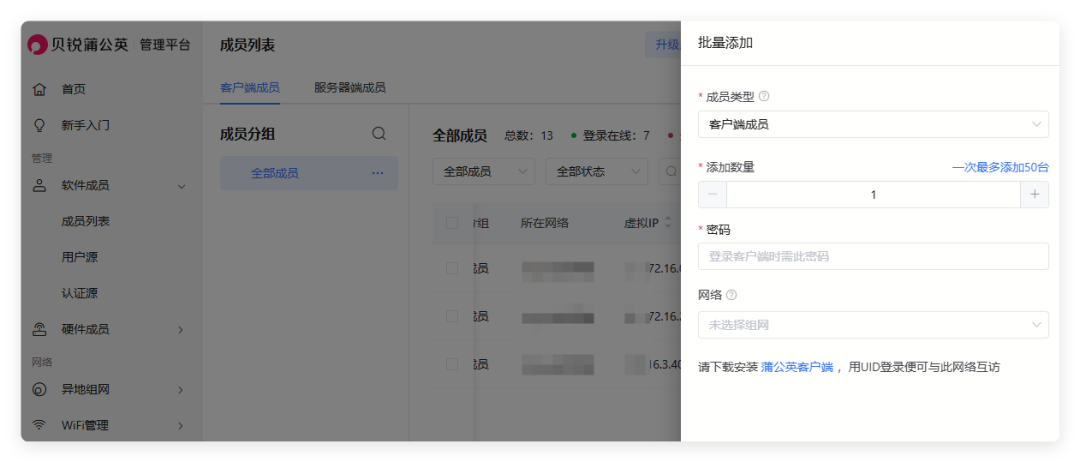Click the help icon next to 网络
This screenshot has height=462, width=1080.
point(731,295)
